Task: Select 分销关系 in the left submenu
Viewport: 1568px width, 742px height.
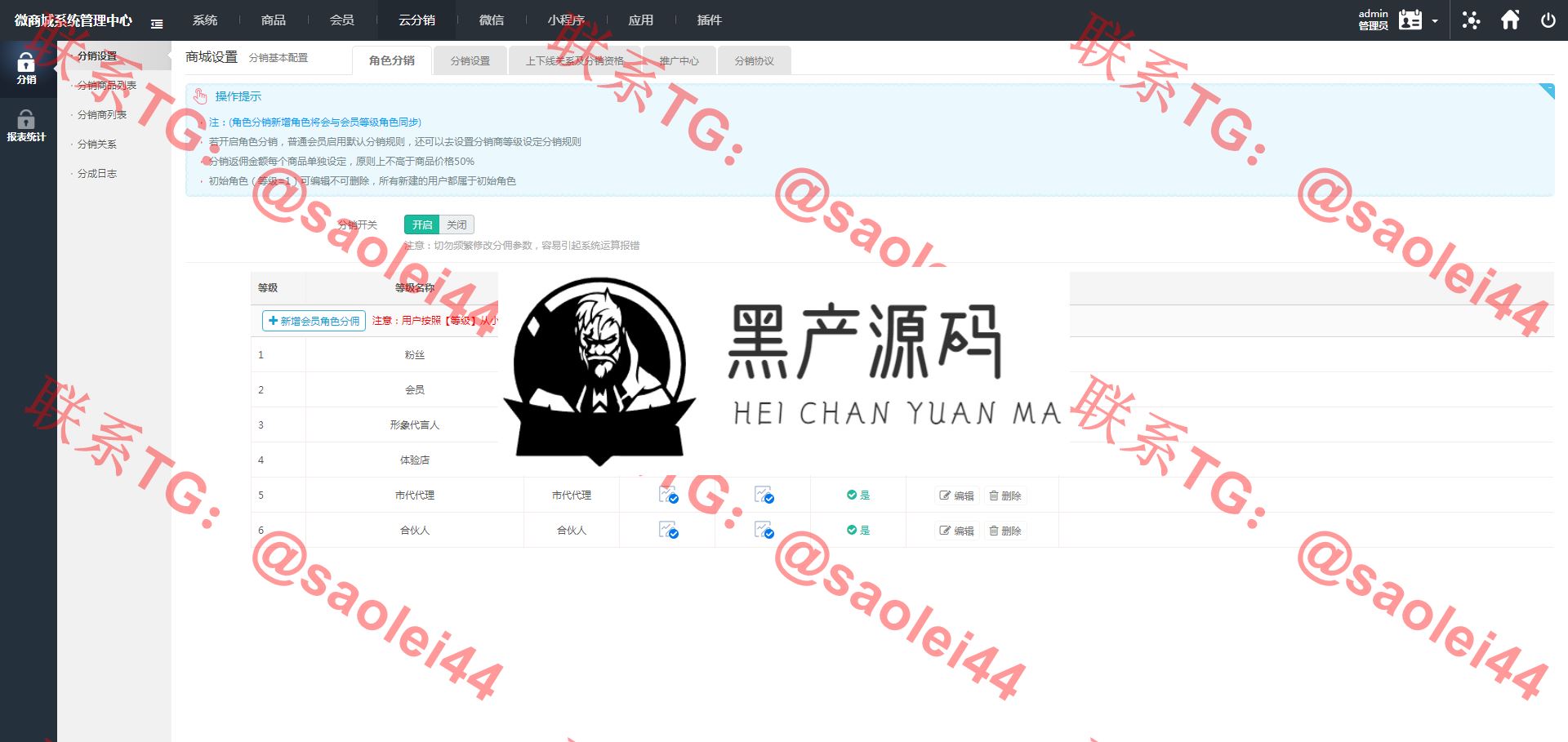Action: pos(97,144)
